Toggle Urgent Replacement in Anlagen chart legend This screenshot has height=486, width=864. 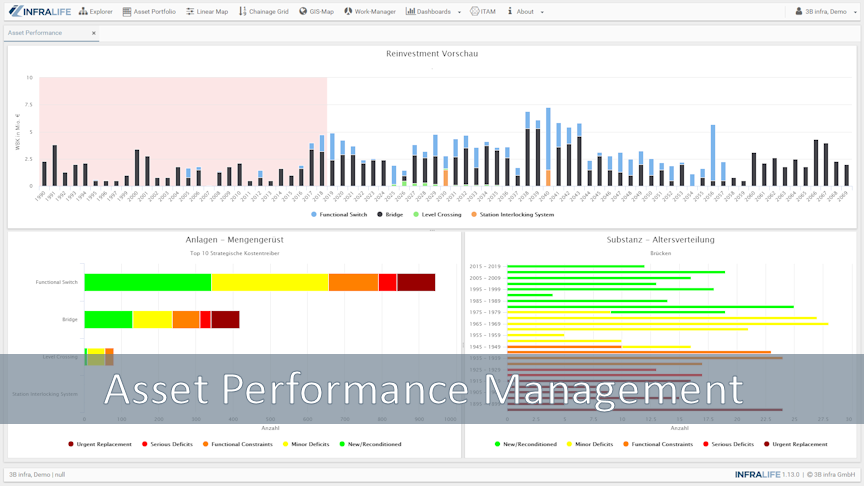[100, 444]
